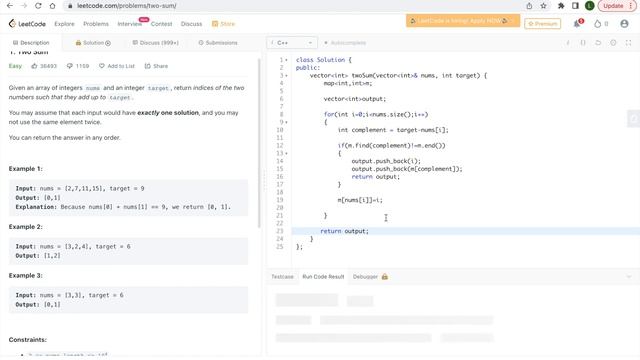The image size is (640, 360).
Task: Click code line 'm[nums[i]]=i;'
Action: 360,200
